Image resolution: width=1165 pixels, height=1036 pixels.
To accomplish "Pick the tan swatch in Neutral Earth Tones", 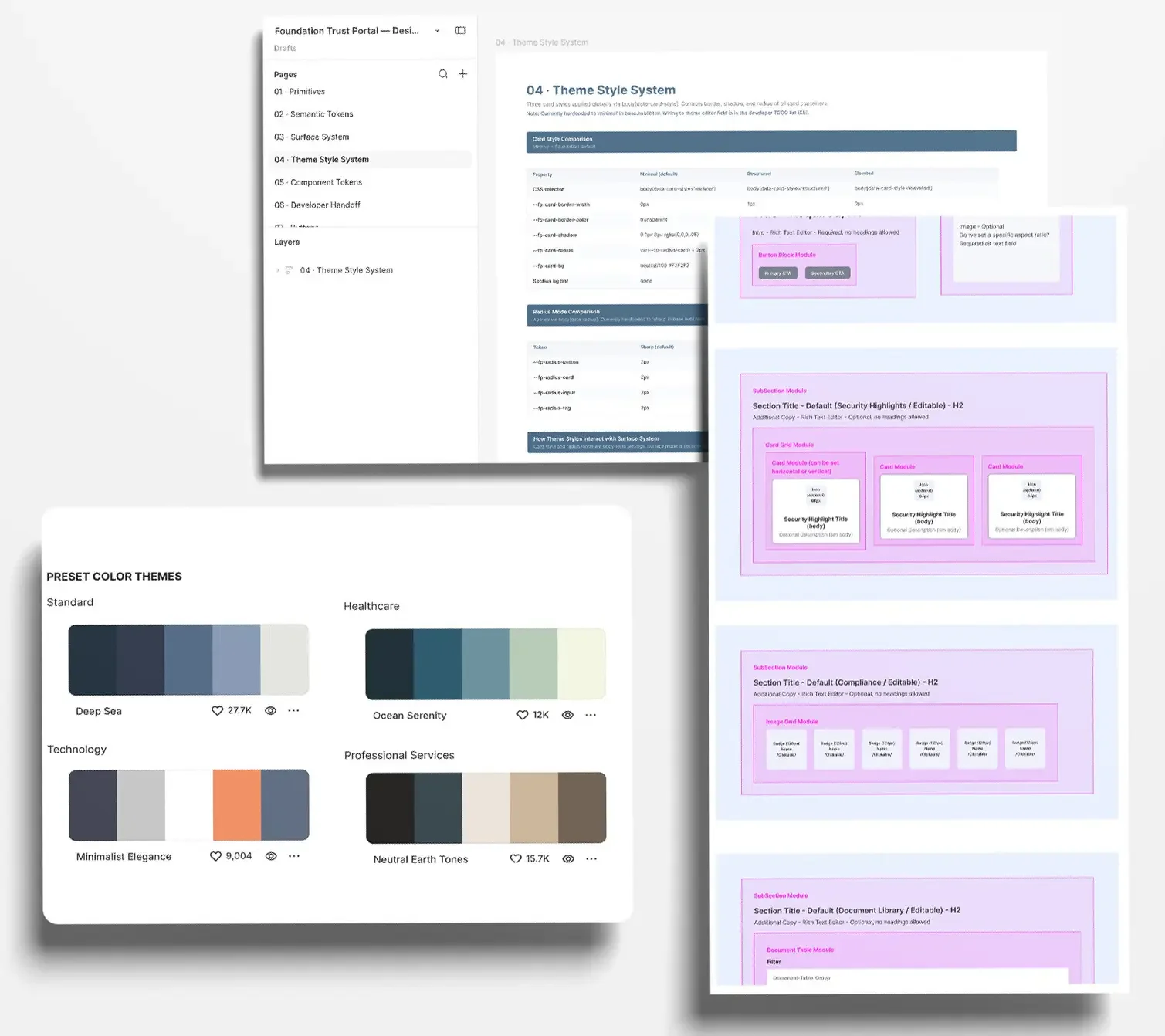I will click(x=534, y=807).
